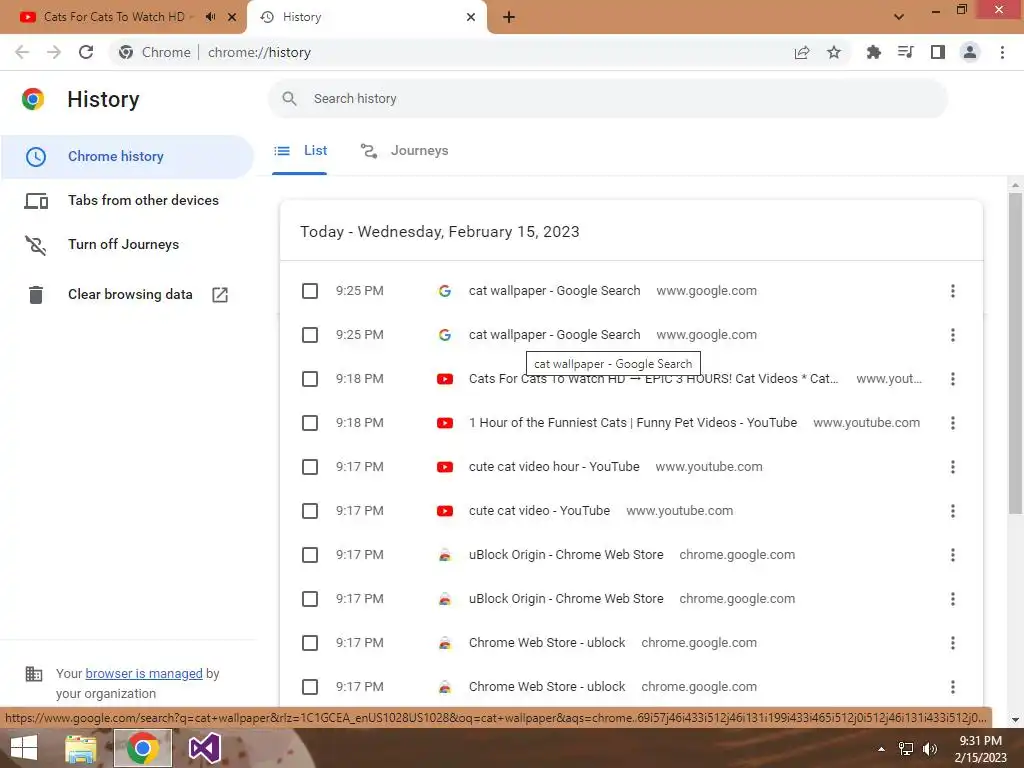The image size is (1024, 768).
Task: Click the Chrome site info chip
Action: click(x=155, y=52)
